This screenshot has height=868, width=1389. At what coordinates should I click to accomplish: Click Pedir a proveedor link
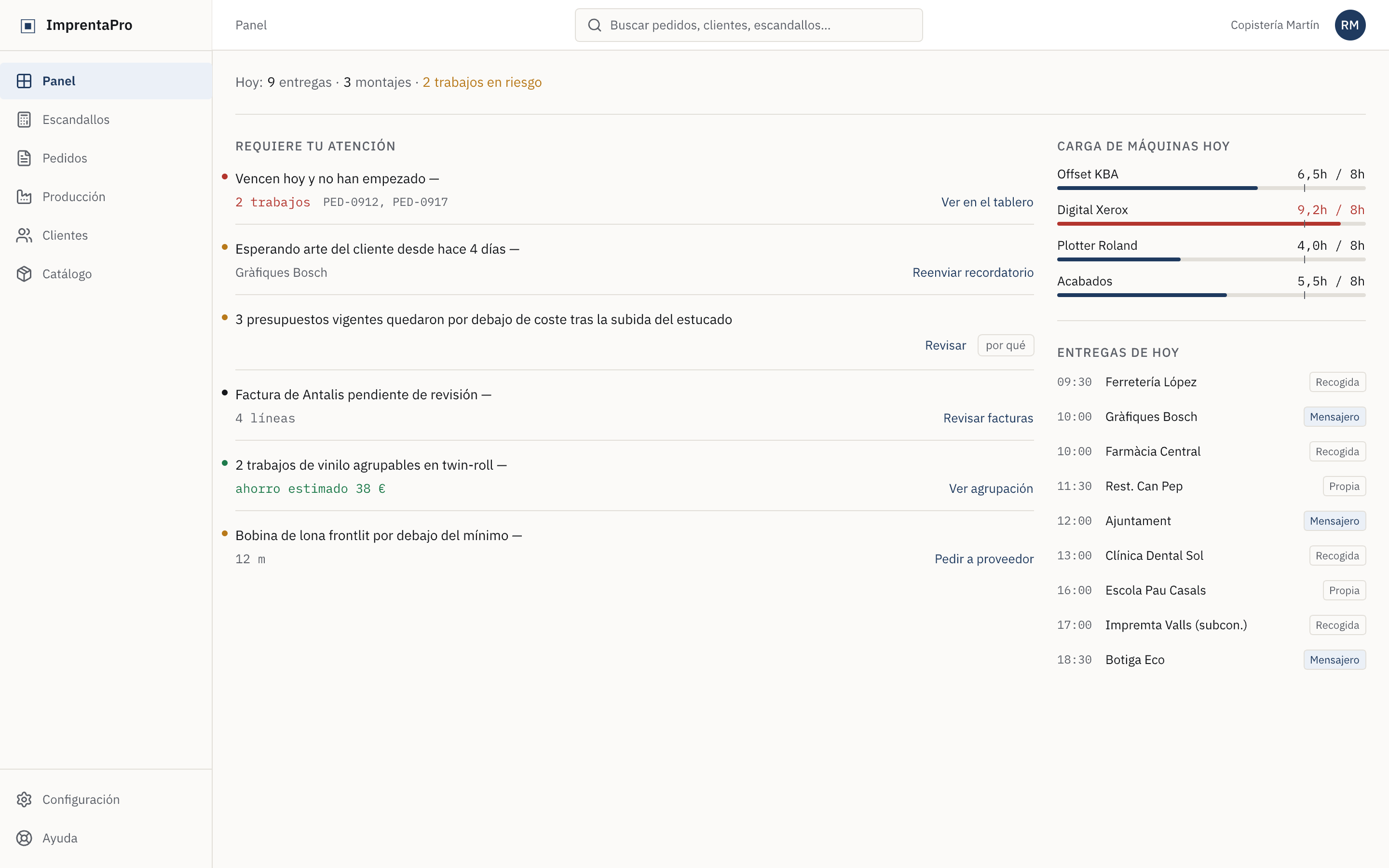point(984,559)
